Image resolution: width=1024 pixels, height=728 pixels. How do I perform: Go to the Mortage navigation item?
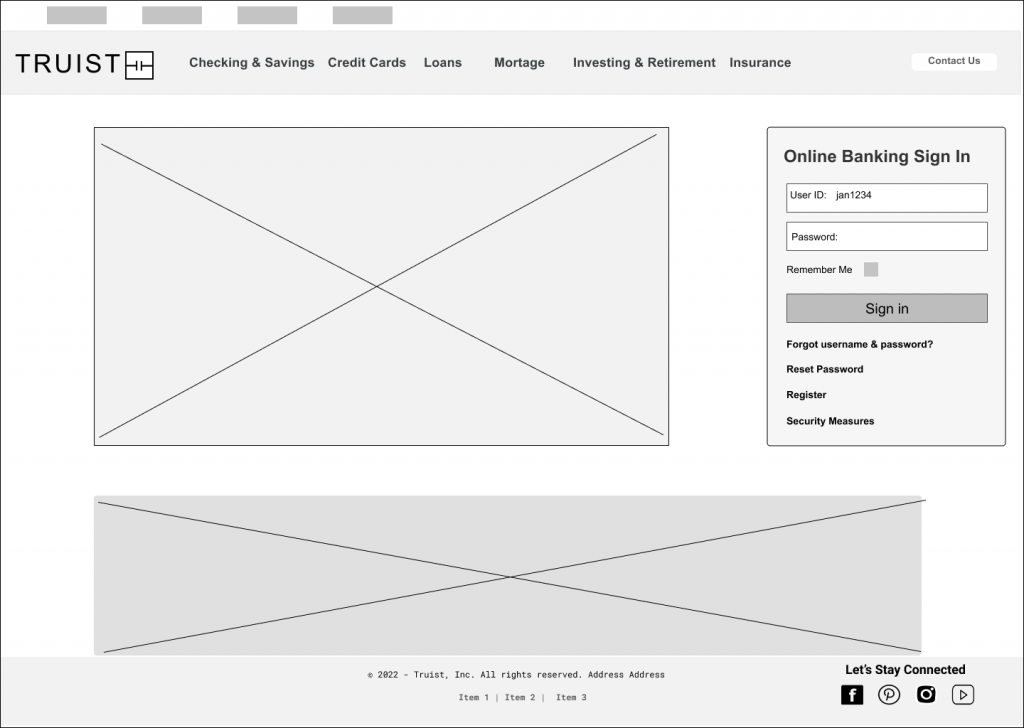[519, 62]
